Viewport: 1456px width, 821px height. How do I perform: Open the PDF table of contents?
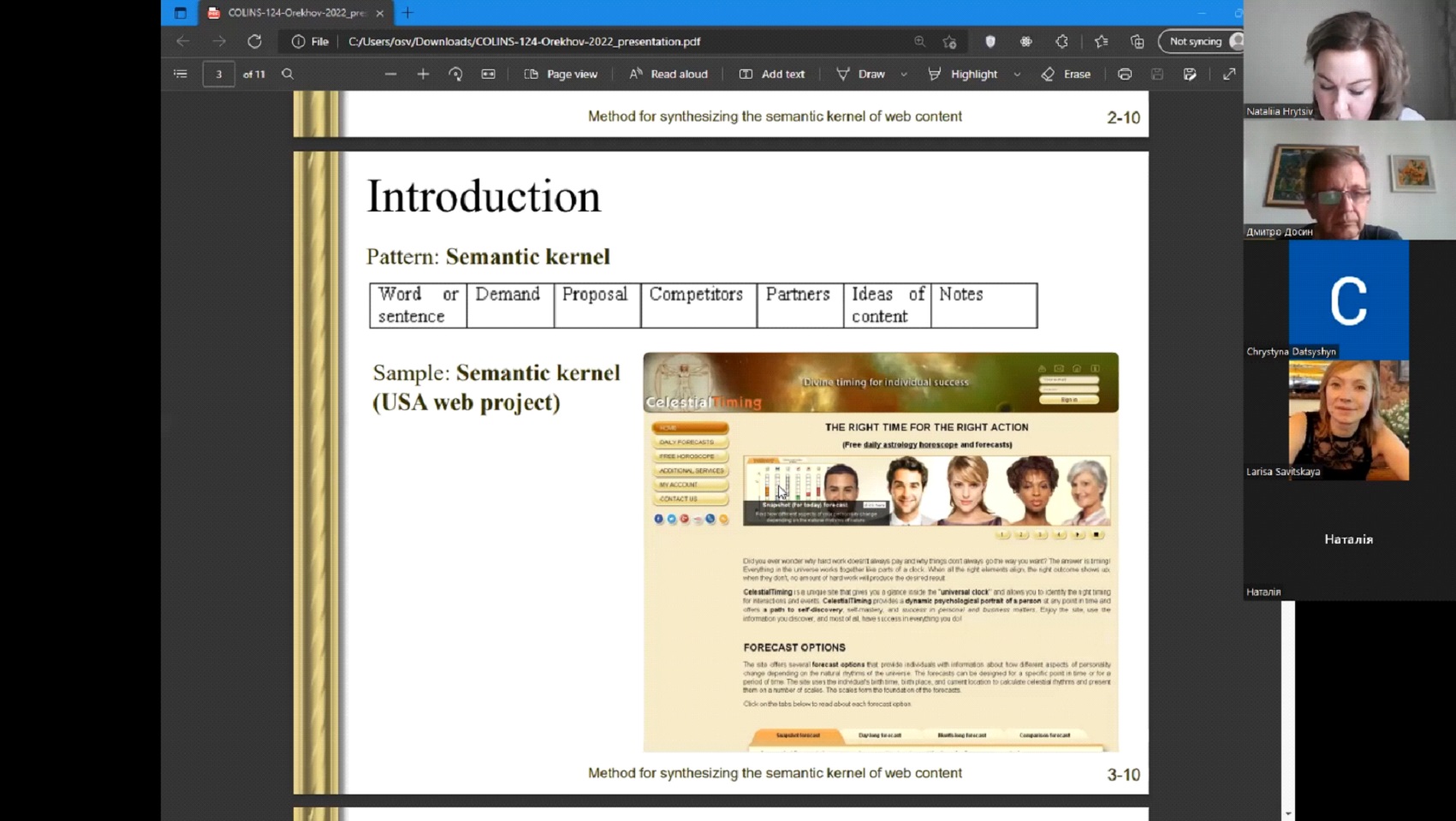point(180,74)
